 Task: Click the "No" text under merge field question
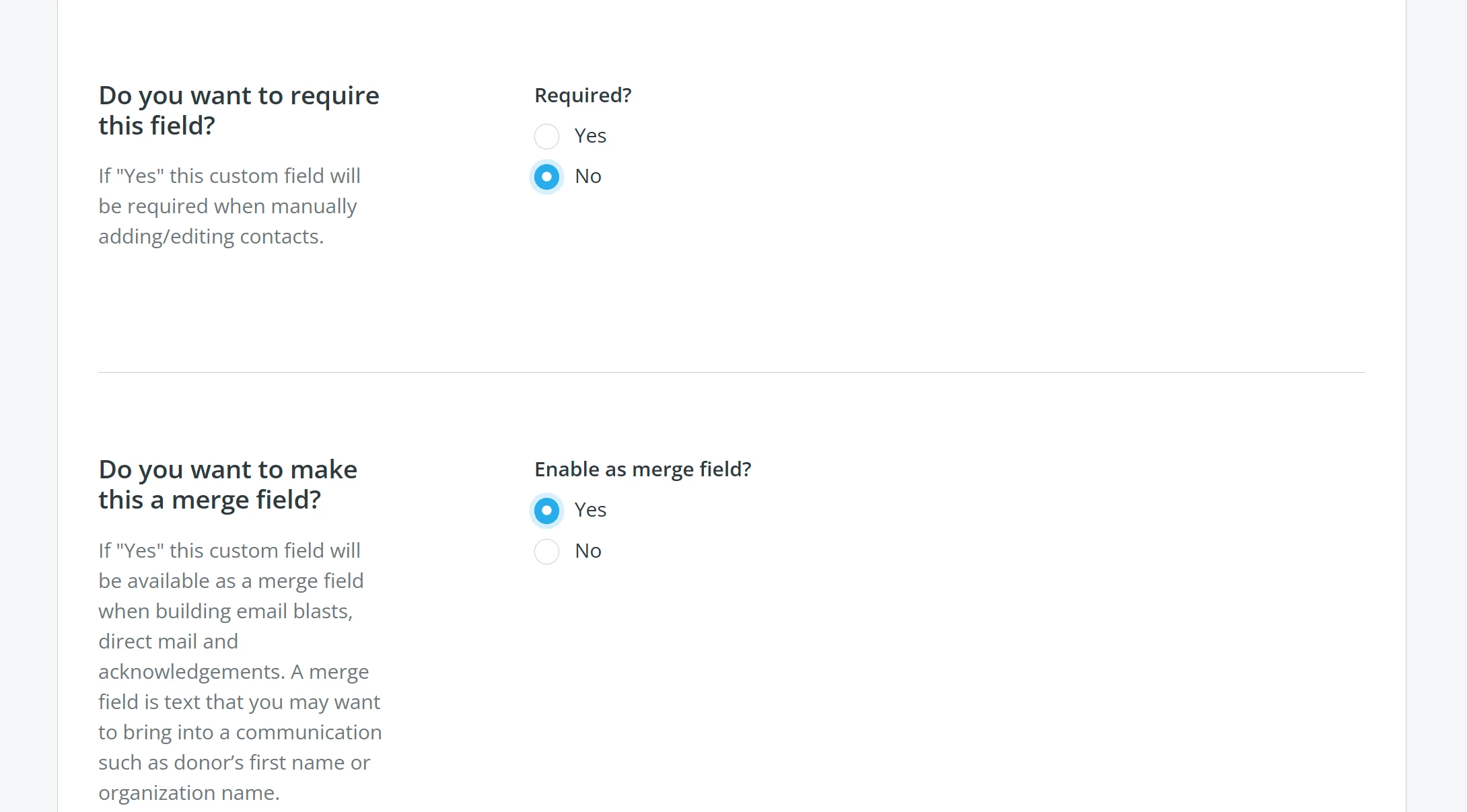coord(587,551)
